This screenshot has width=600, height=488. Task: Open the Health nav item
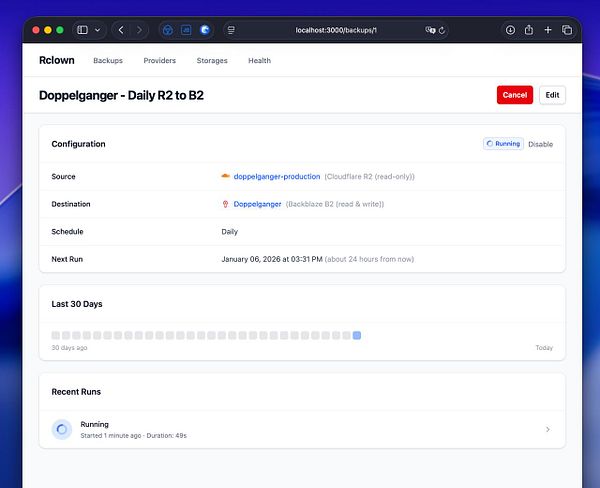[259, 60]
